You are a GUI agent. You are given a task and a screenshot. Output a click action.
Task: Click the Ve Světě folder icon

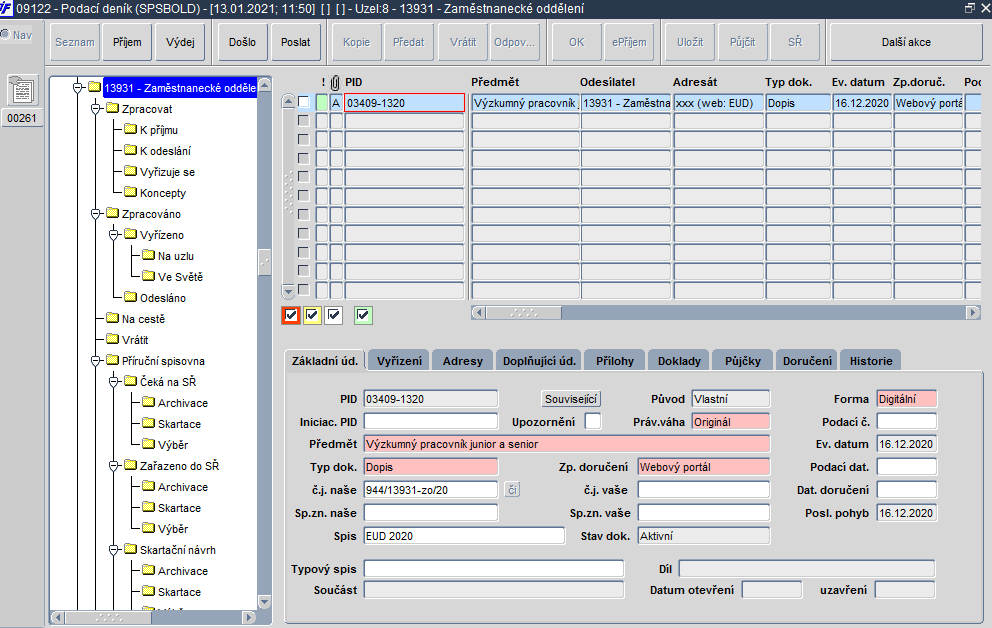point(149,276)
